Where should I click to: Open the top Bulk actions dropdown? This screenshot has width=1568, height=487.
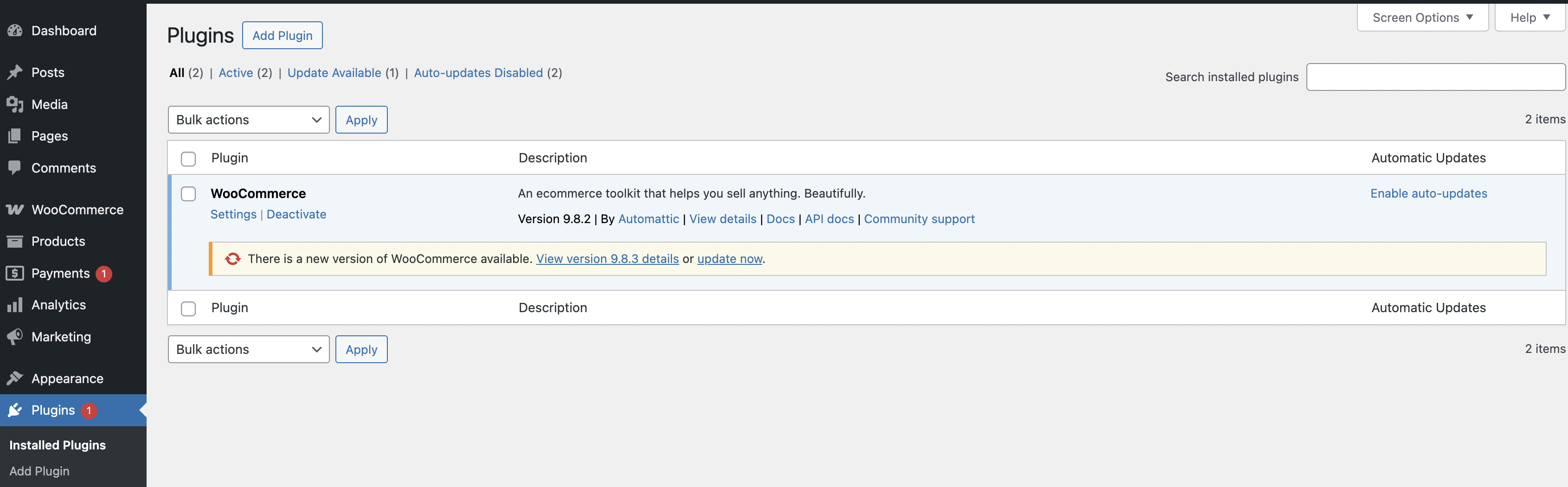pyautogui.click(x=248, y=120)
